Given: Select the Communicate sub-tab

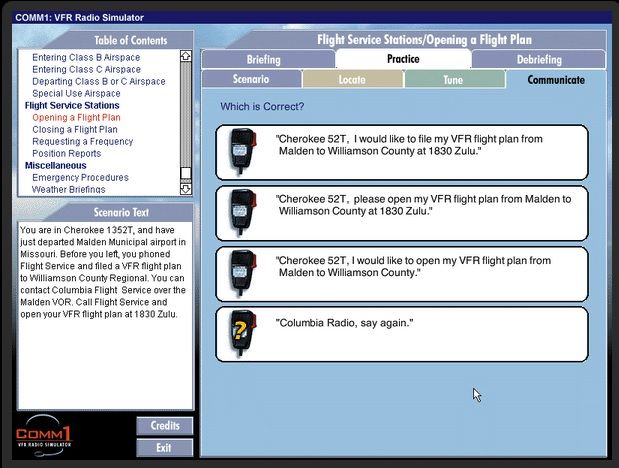Looking at the screenshot, I should (x=556, y=79).
